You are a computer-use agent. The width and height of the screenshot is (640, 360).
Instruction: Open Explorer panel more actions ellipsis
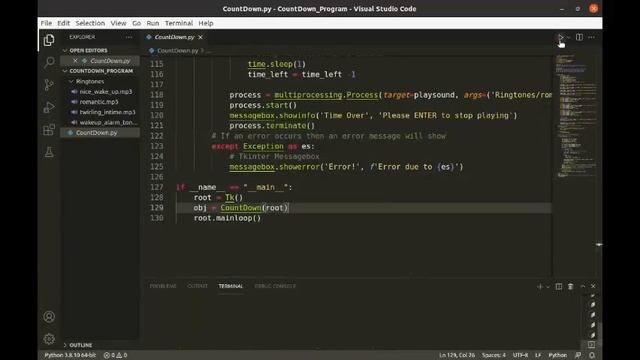click(x=129, y=37)
